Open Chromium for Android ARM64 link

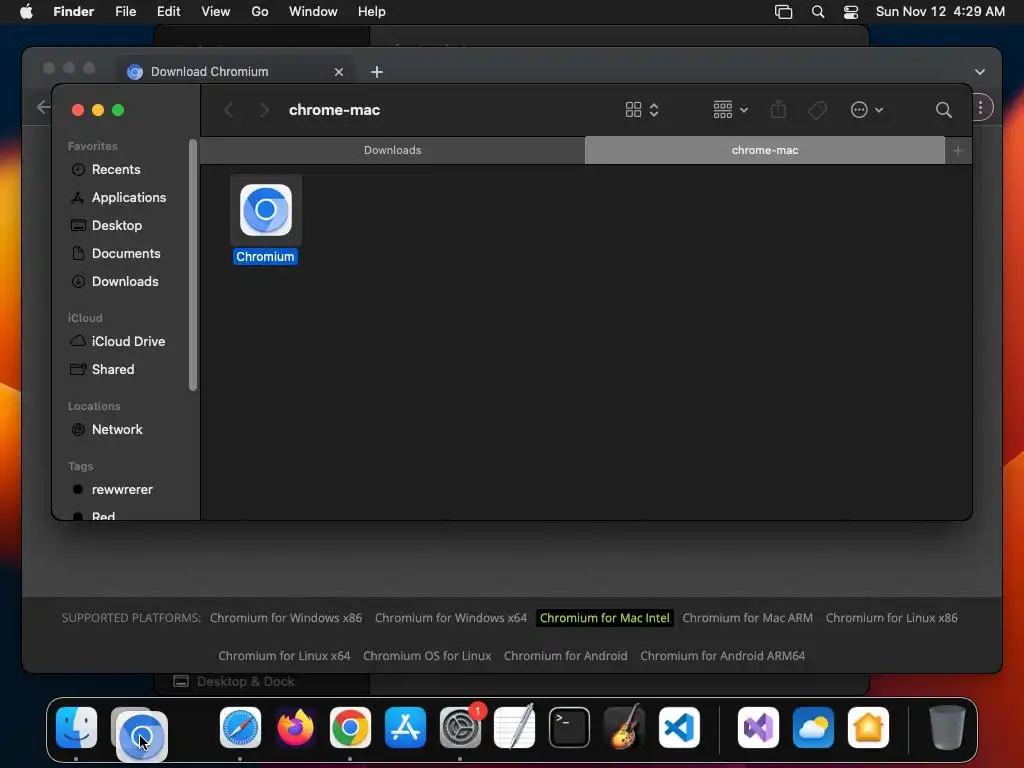point(722,656)
